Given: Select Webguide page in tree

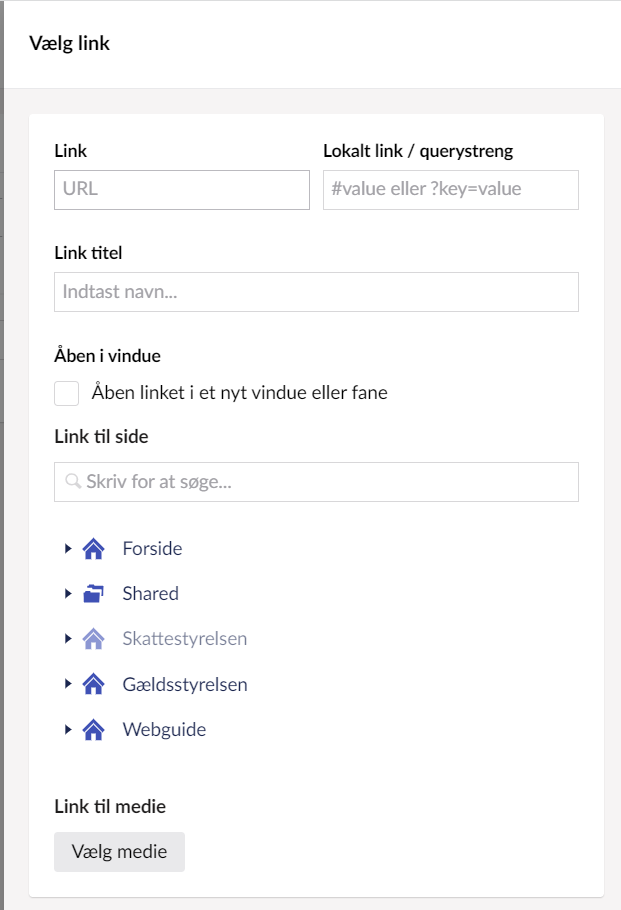Looking at the screenshot, I should 164,730.
